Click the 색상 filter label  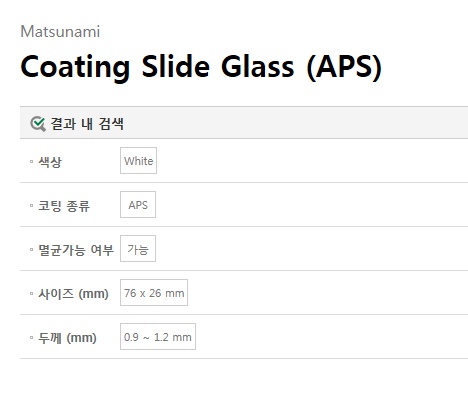[x=50, y=162]
